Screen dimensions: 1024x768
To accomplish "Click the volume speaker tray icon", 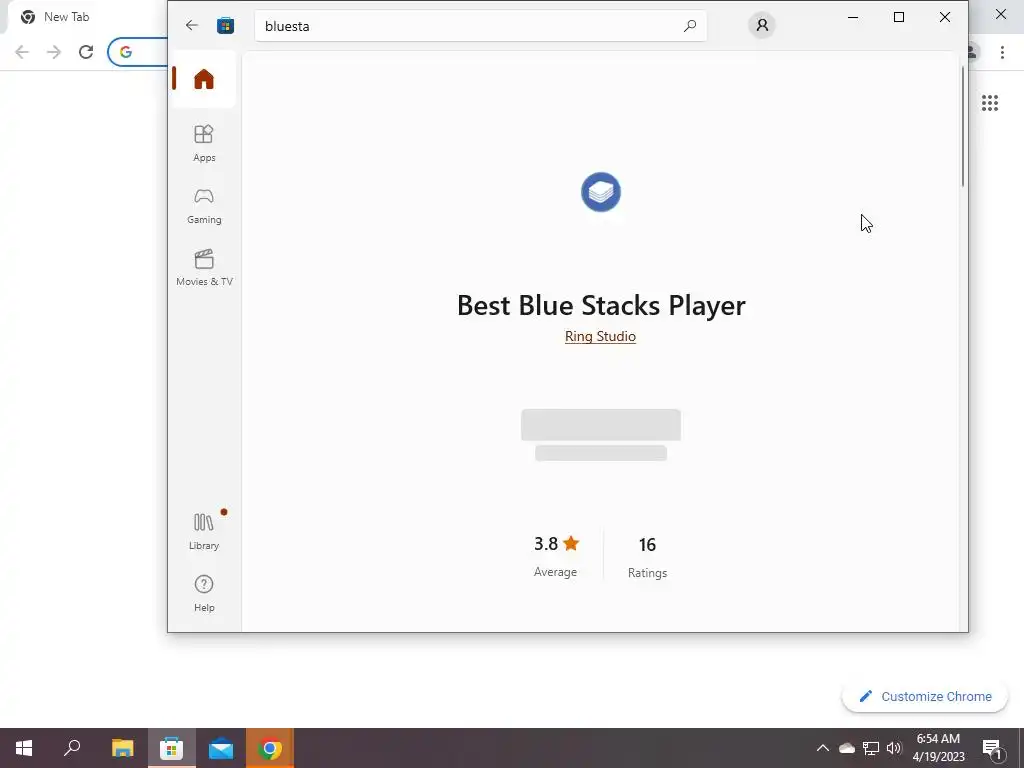I will [894, 748].
